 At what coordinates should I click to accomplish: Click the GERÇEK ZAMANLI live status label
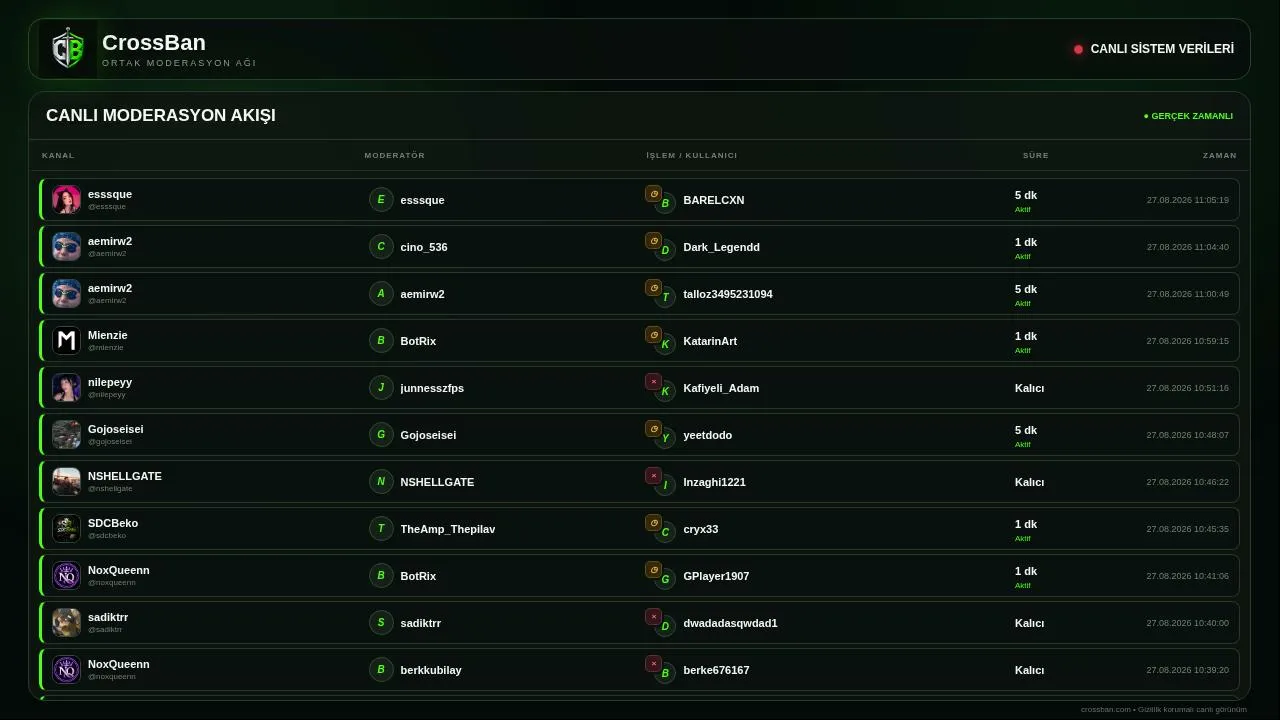coord(1188,116)
